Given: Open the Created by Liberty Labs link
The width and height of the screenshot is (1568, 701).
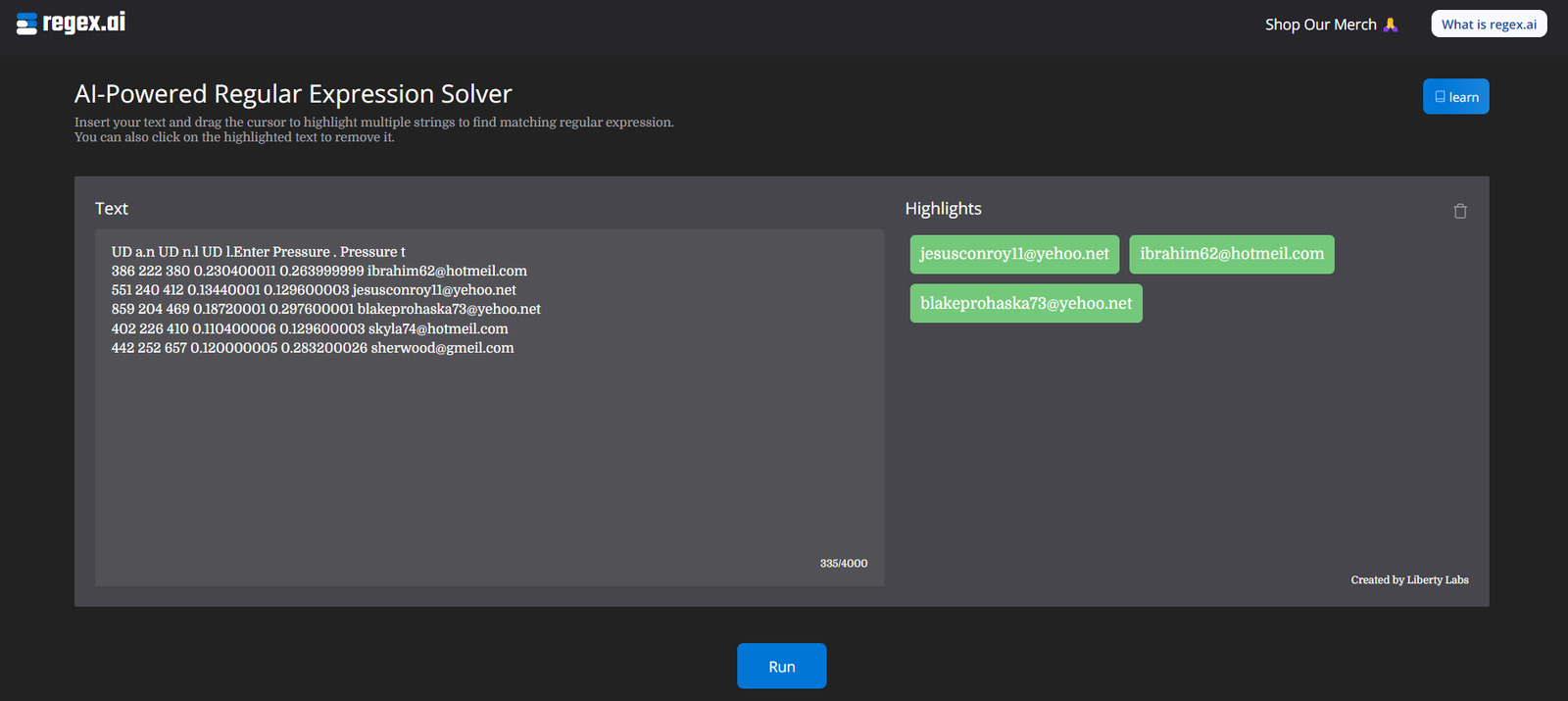Looking at the screenshot, I should pyautogui.click(x=1409, y=580).
